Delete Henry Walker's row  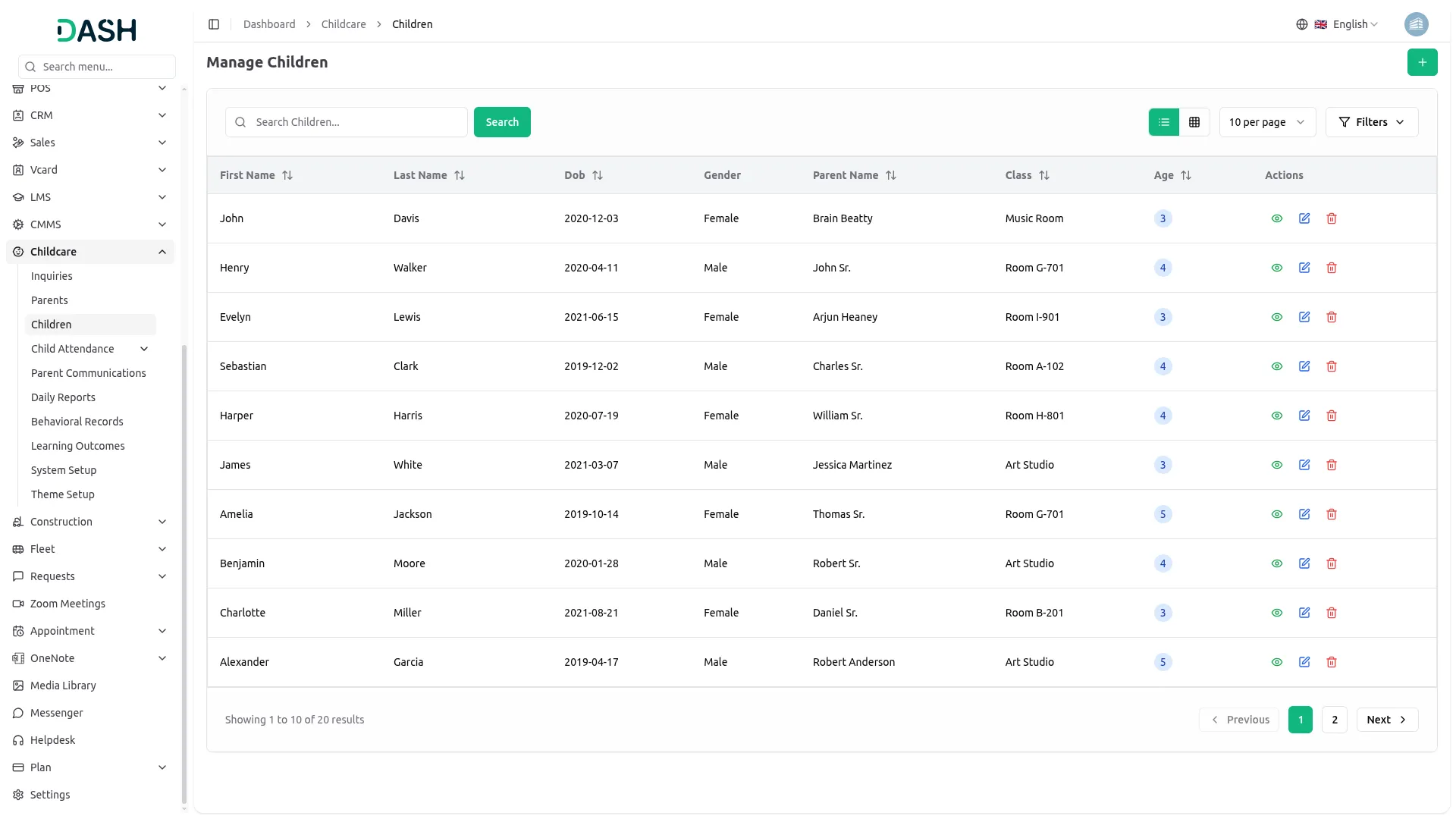pyautogui.click(x=1332, y=268)
